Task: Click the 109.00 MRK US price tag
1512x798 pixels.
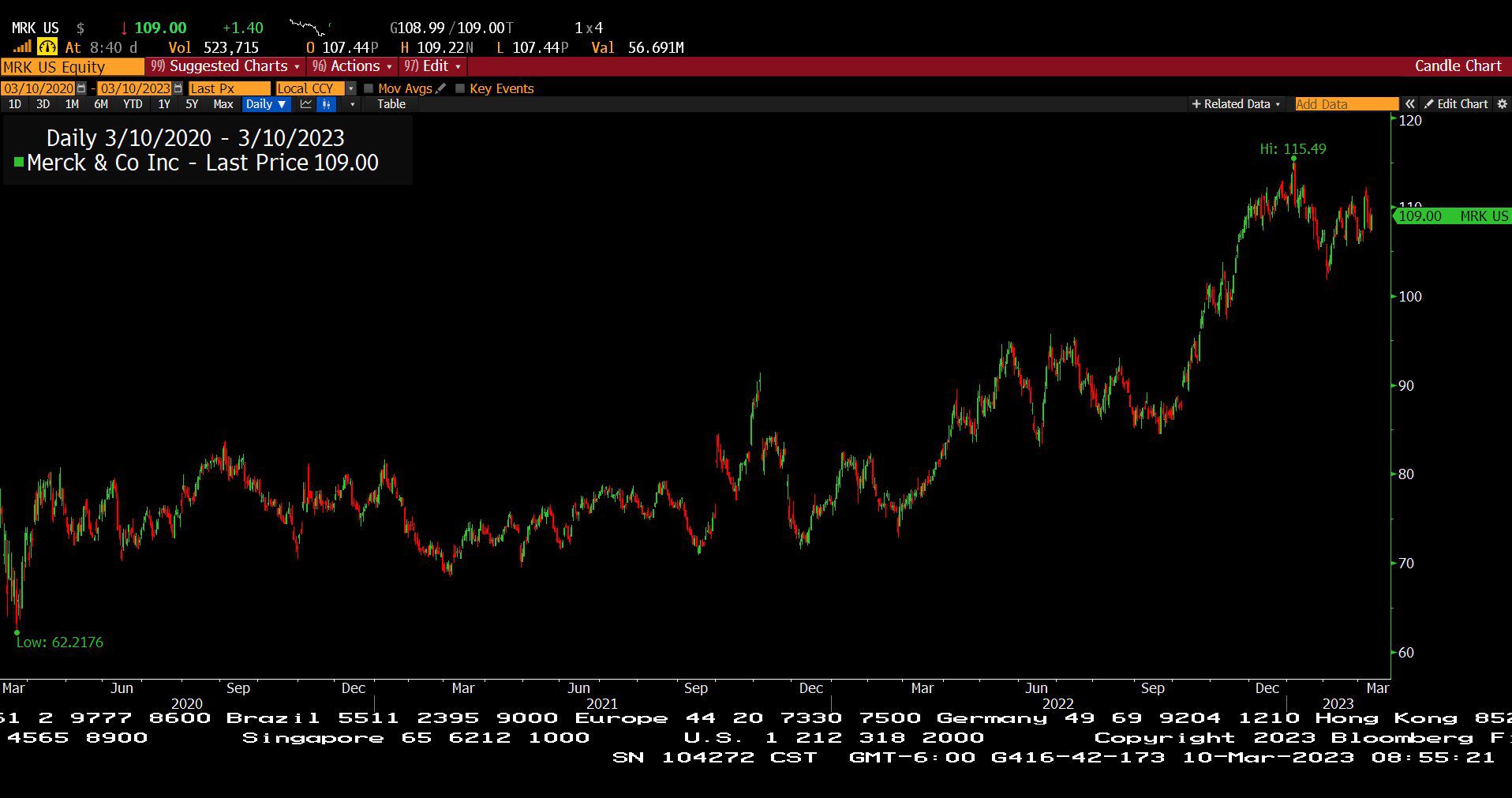Action: (x=1452, y=216)
